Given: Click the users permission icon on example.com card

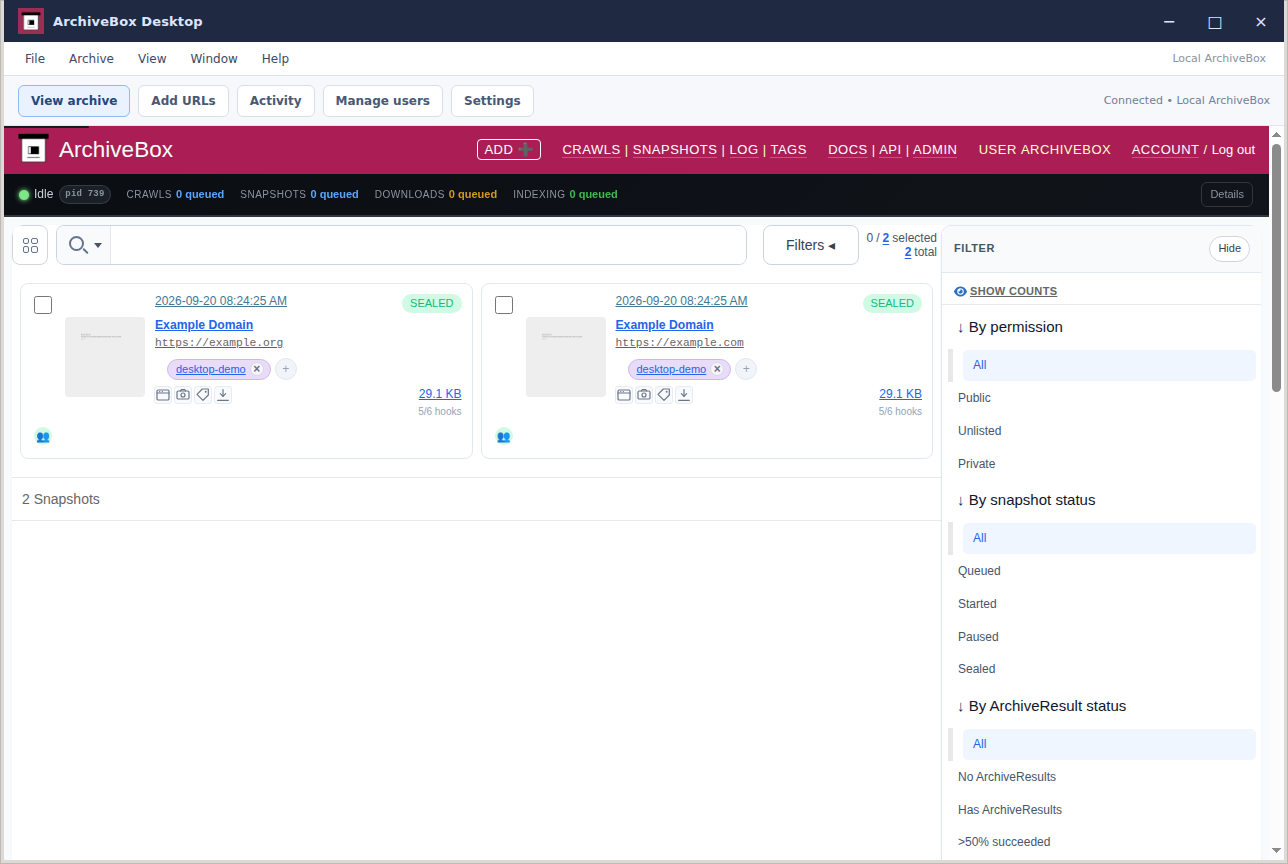Looking at the screenshot, I should pos(504,436).
